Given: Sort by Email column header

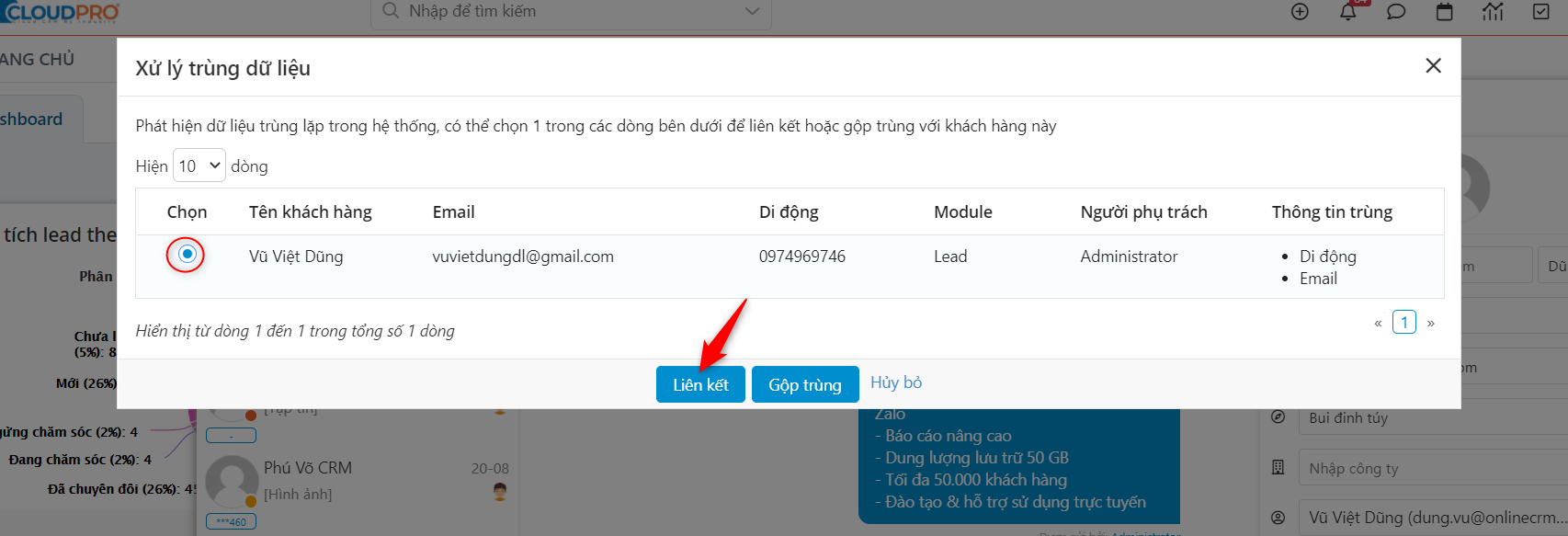Looking at the screenshot, I should click(453, 211).
